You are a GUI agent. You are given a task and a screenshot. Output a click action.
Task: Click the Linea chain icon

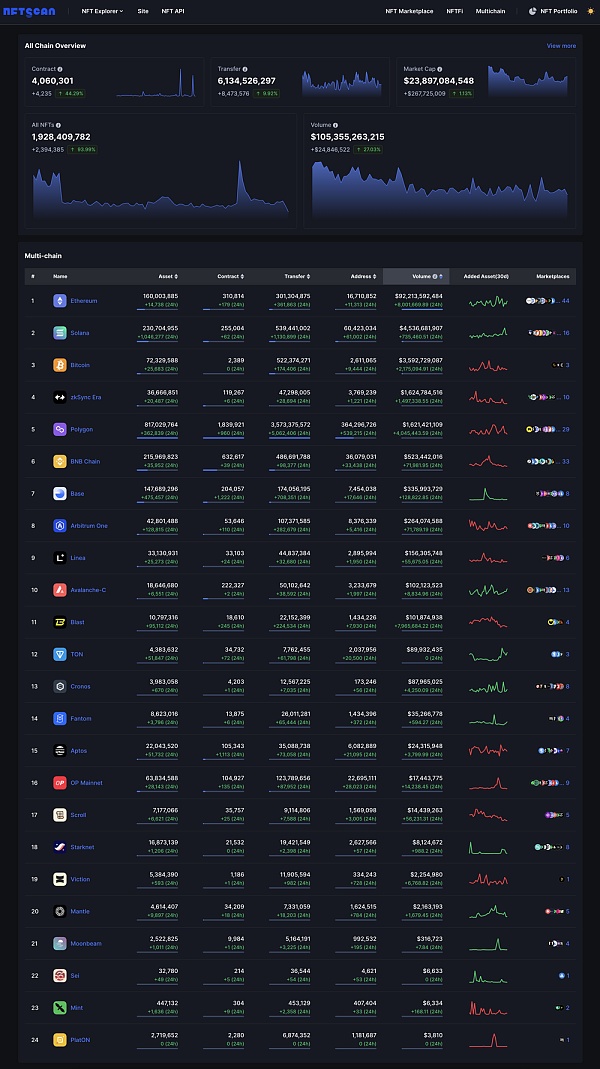click(x=60, y=558)
